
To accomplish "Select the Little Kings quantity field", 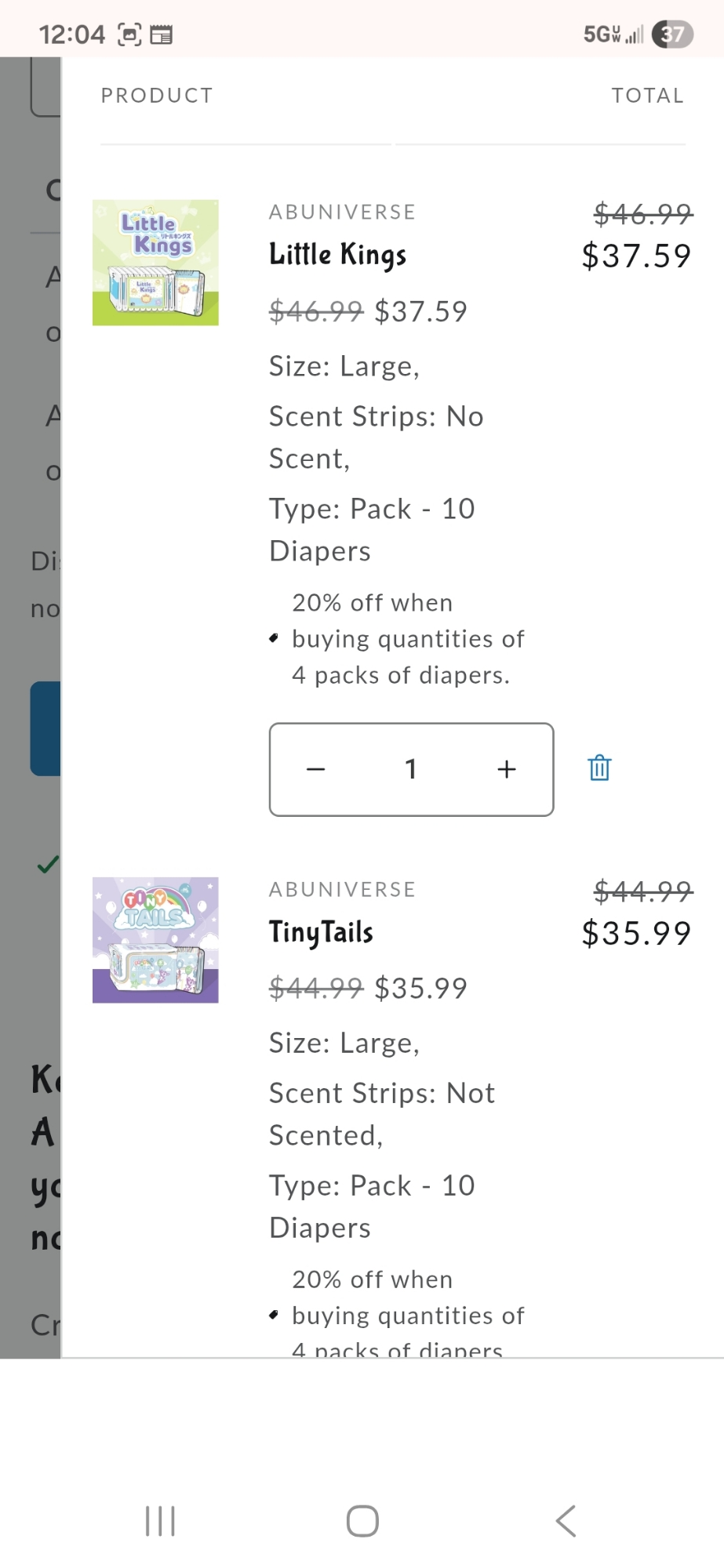I will [x=411, y=769].
